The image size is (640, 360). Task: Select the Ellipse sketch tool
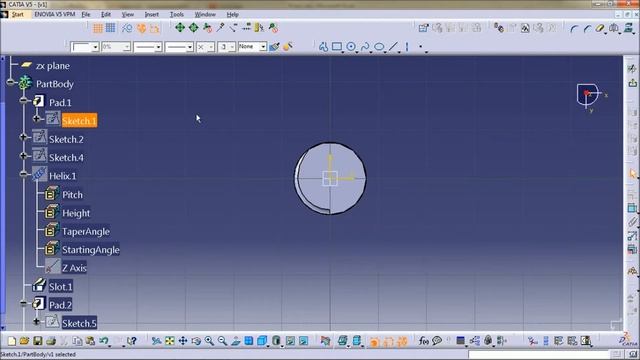[379, 47]
